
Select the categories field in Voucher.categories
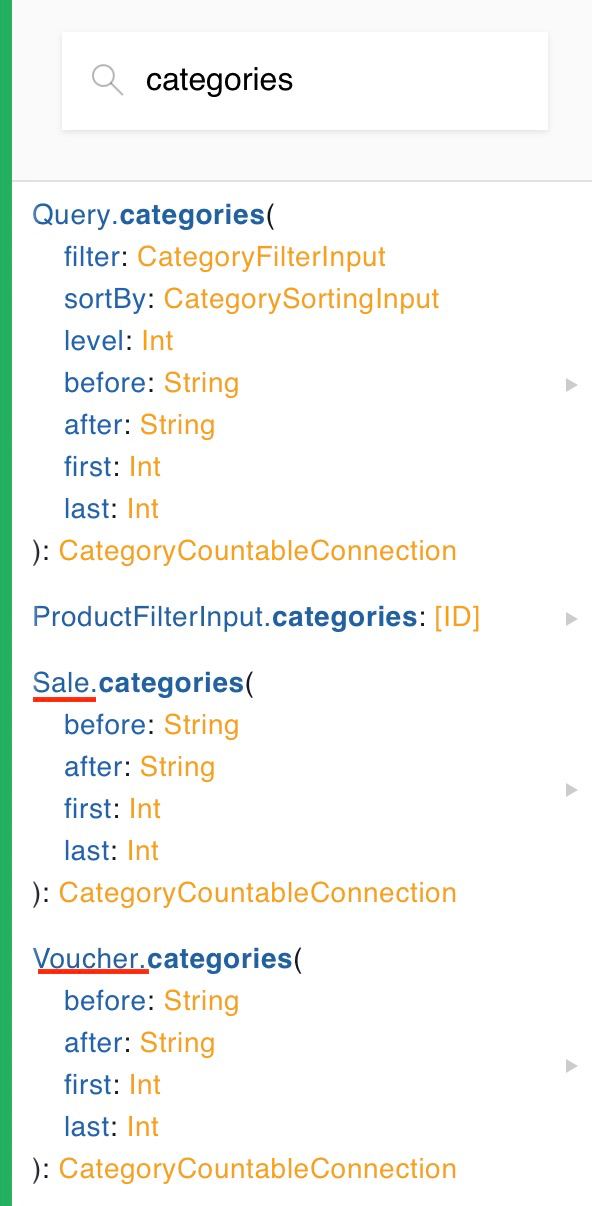tap(220, 959)
